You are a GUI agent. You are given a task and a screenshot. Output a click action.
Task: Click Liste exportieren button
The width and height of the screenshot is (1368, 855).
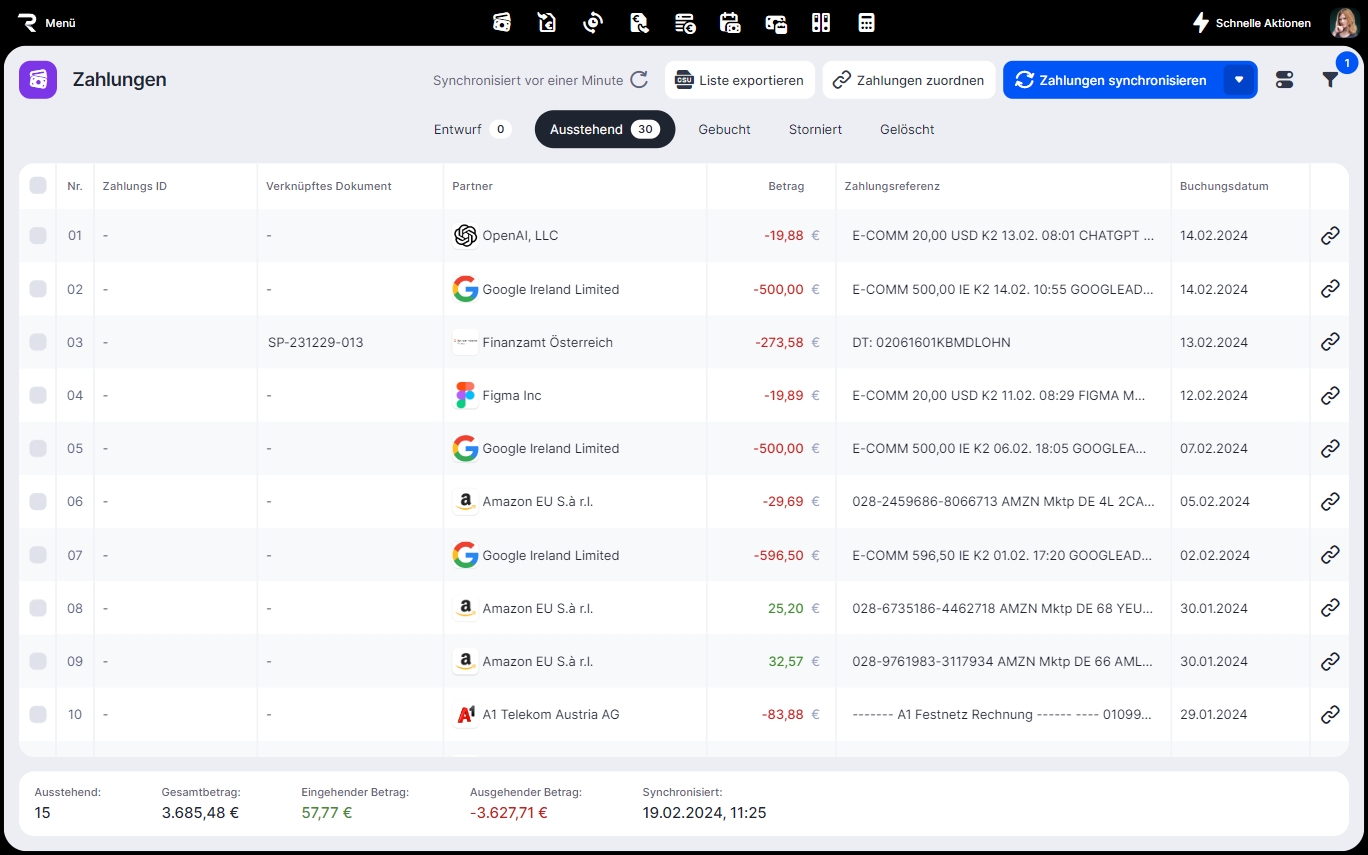click(x=739, y=80)
